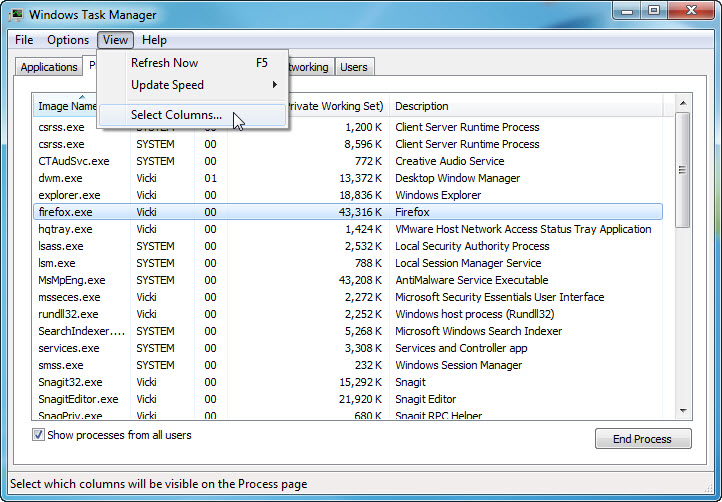
Task: Click the Task Manager title bar icon
Action: coord(16,14)
